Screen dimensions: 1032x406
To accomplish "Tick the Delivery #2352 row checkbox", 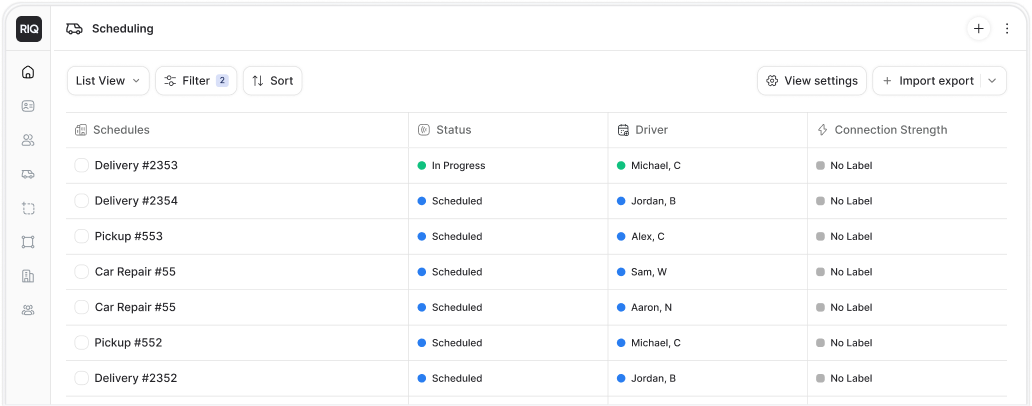I will (x=82, y=379).
